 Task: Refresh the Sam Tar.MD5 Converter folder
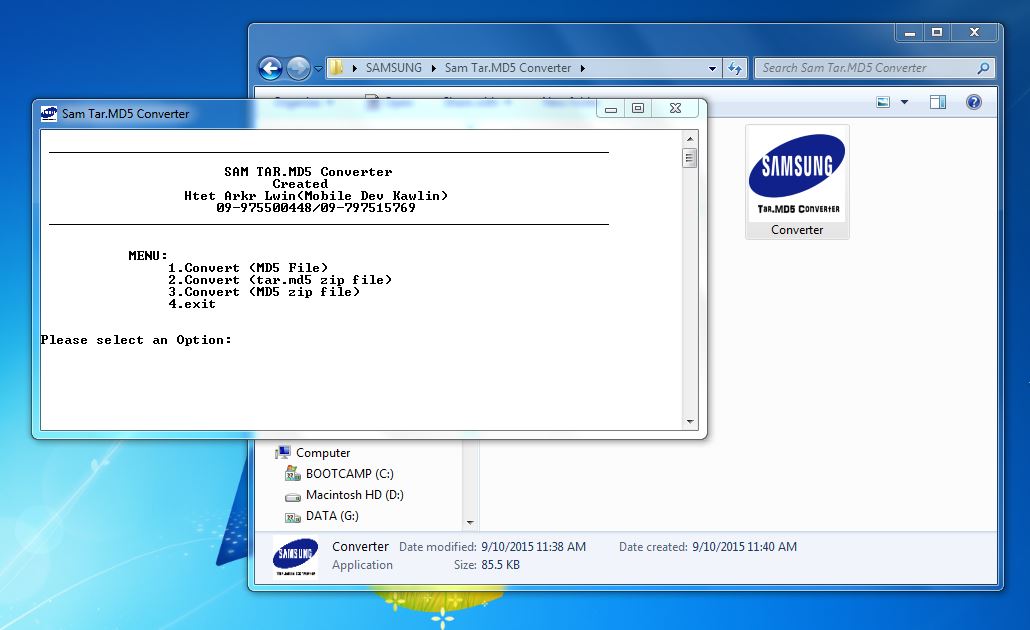coord(734,68)
